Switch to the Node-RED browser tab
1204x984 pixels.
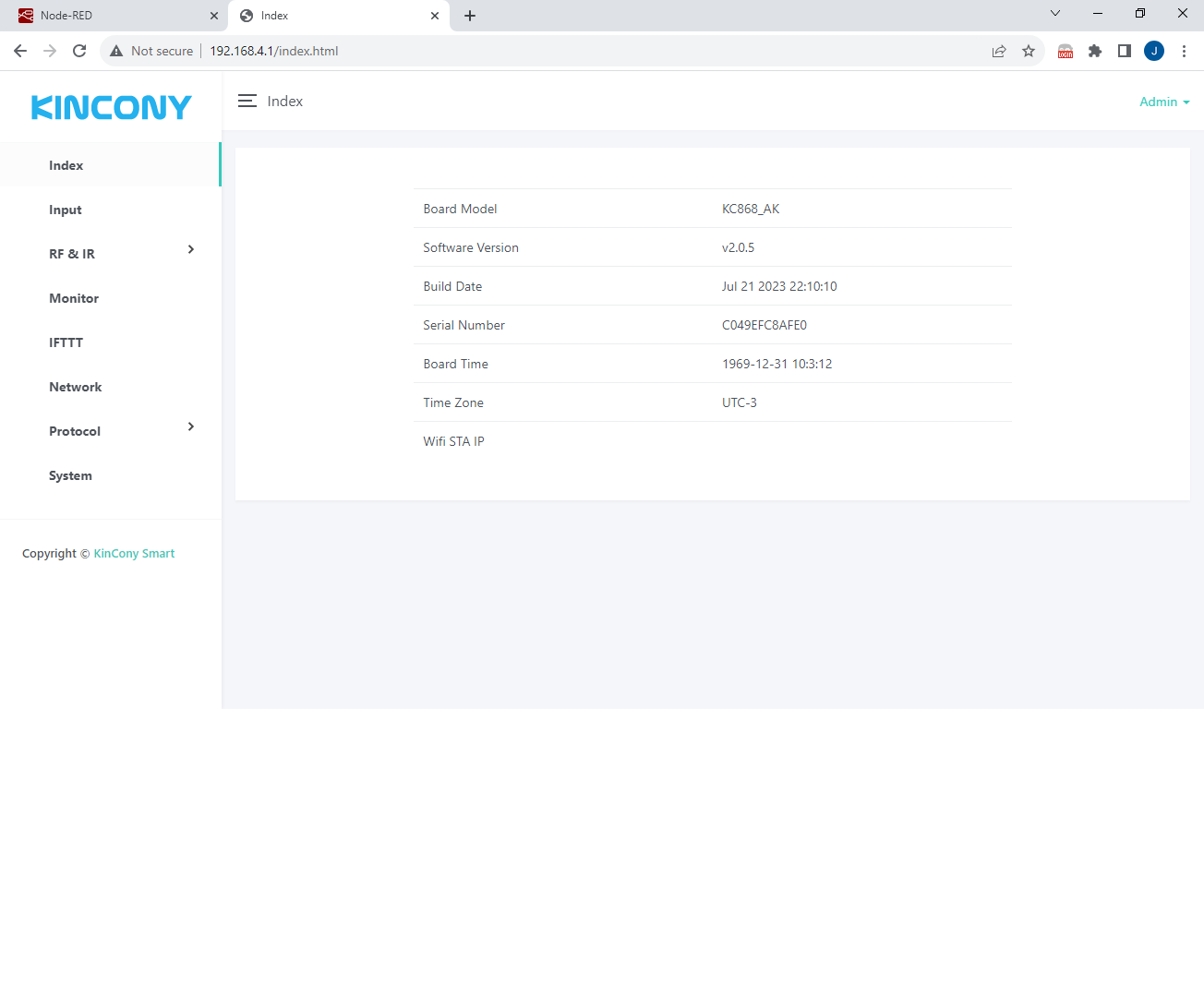[x=111, y=16]
